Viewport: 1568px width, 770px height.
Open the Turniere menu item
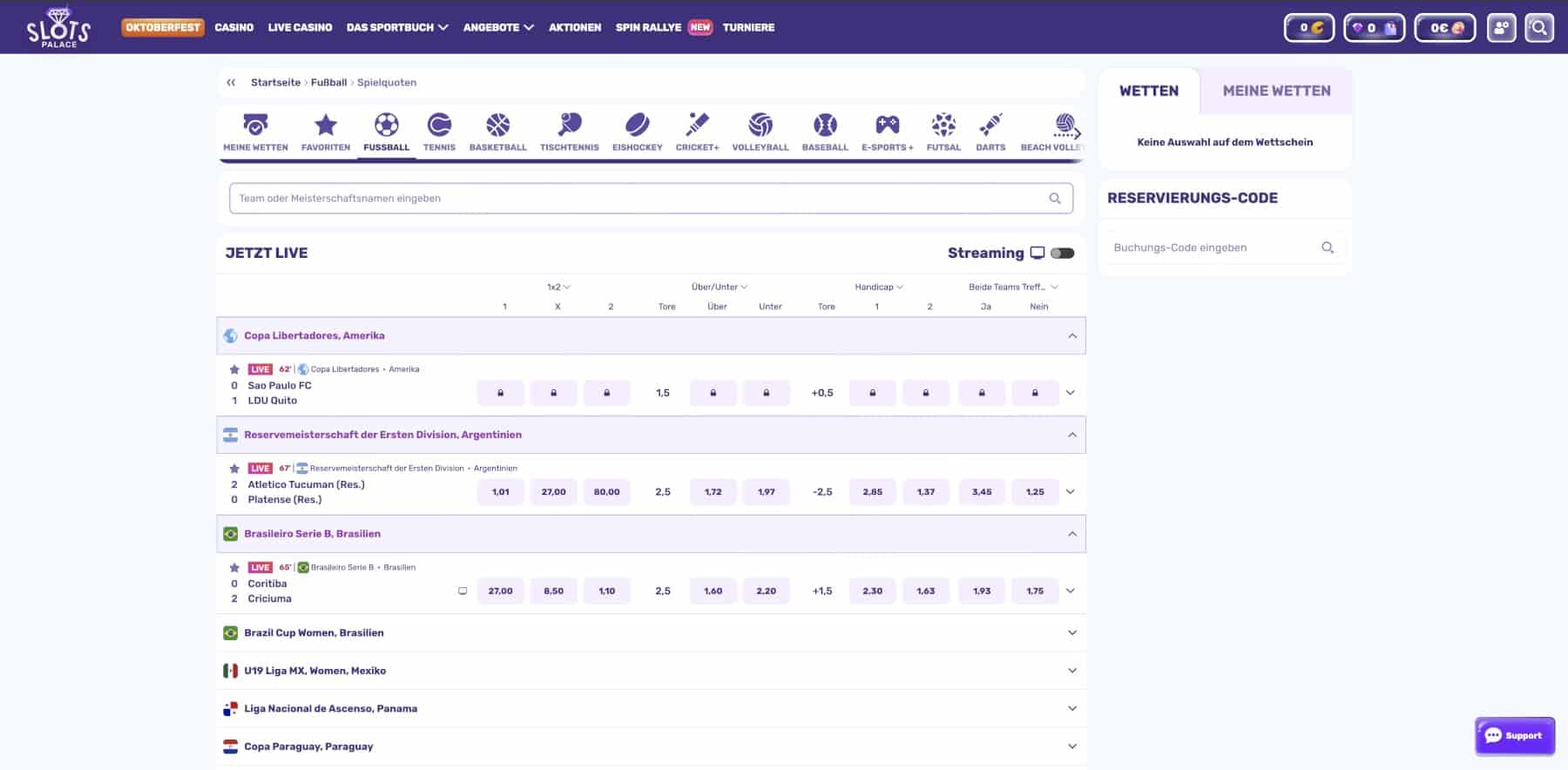click(748, 28)
